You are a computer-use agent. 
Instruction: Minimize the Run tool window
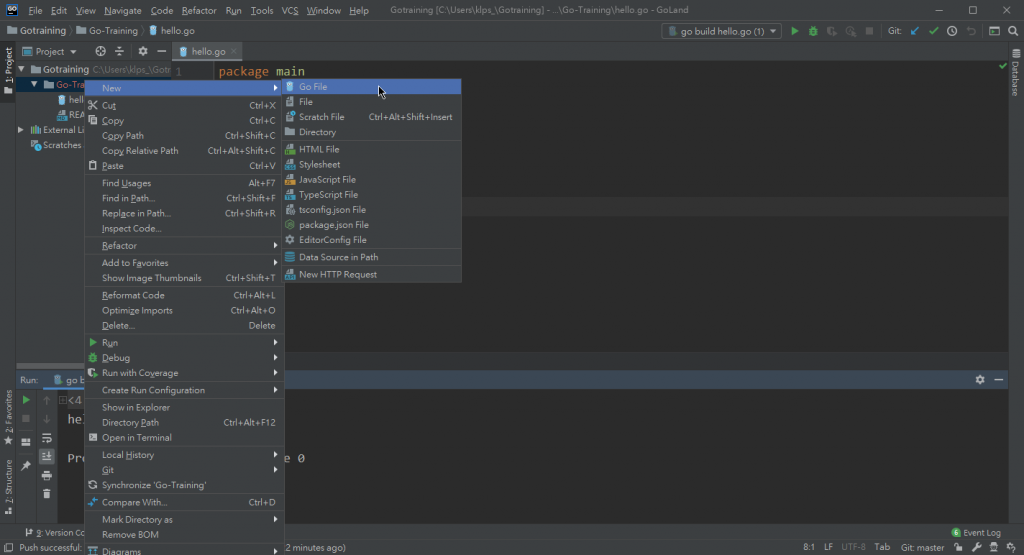(999, 379)
